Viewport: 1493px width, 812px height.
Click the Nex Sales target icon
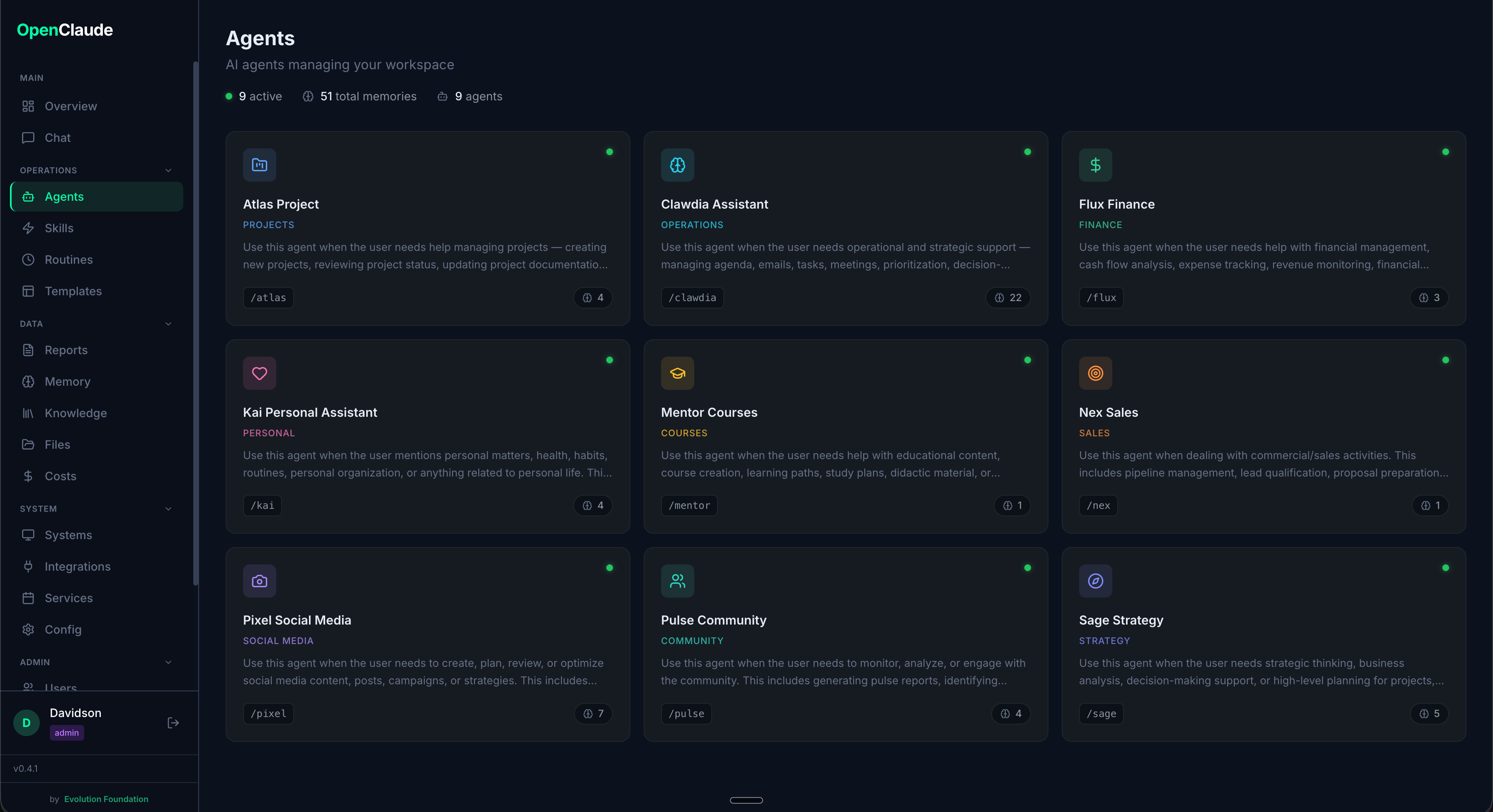point(1095,373)
